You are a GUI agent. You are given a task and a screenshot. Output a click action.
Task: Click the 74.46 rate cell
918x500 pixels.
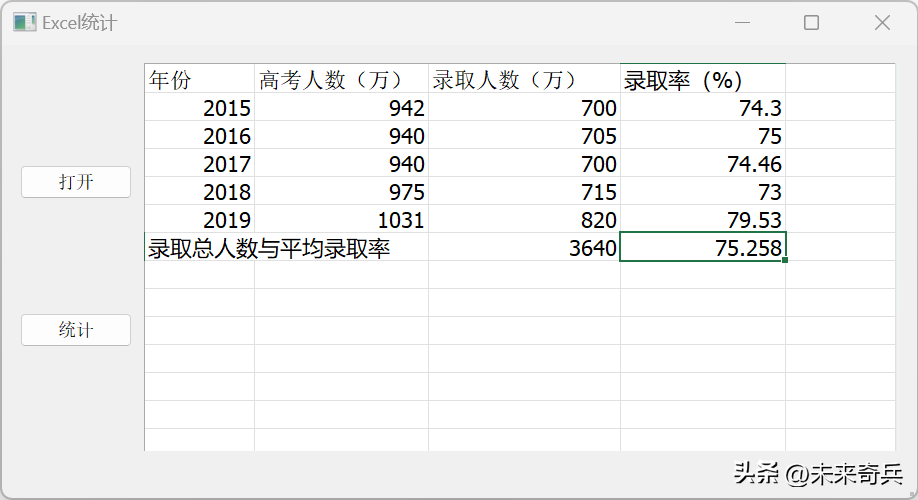(x=703, y=163)
